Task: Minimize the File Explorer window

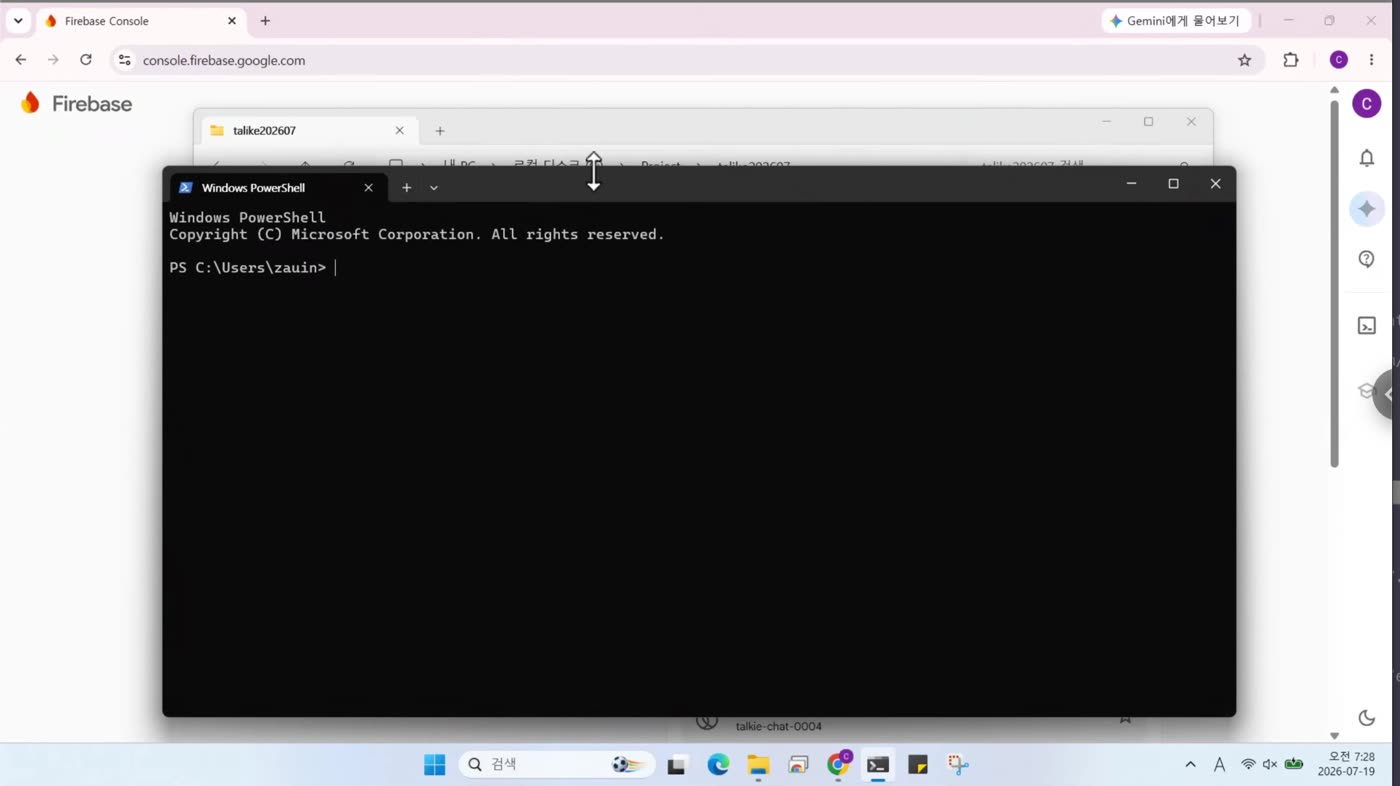Action: tap(1106, 122)
